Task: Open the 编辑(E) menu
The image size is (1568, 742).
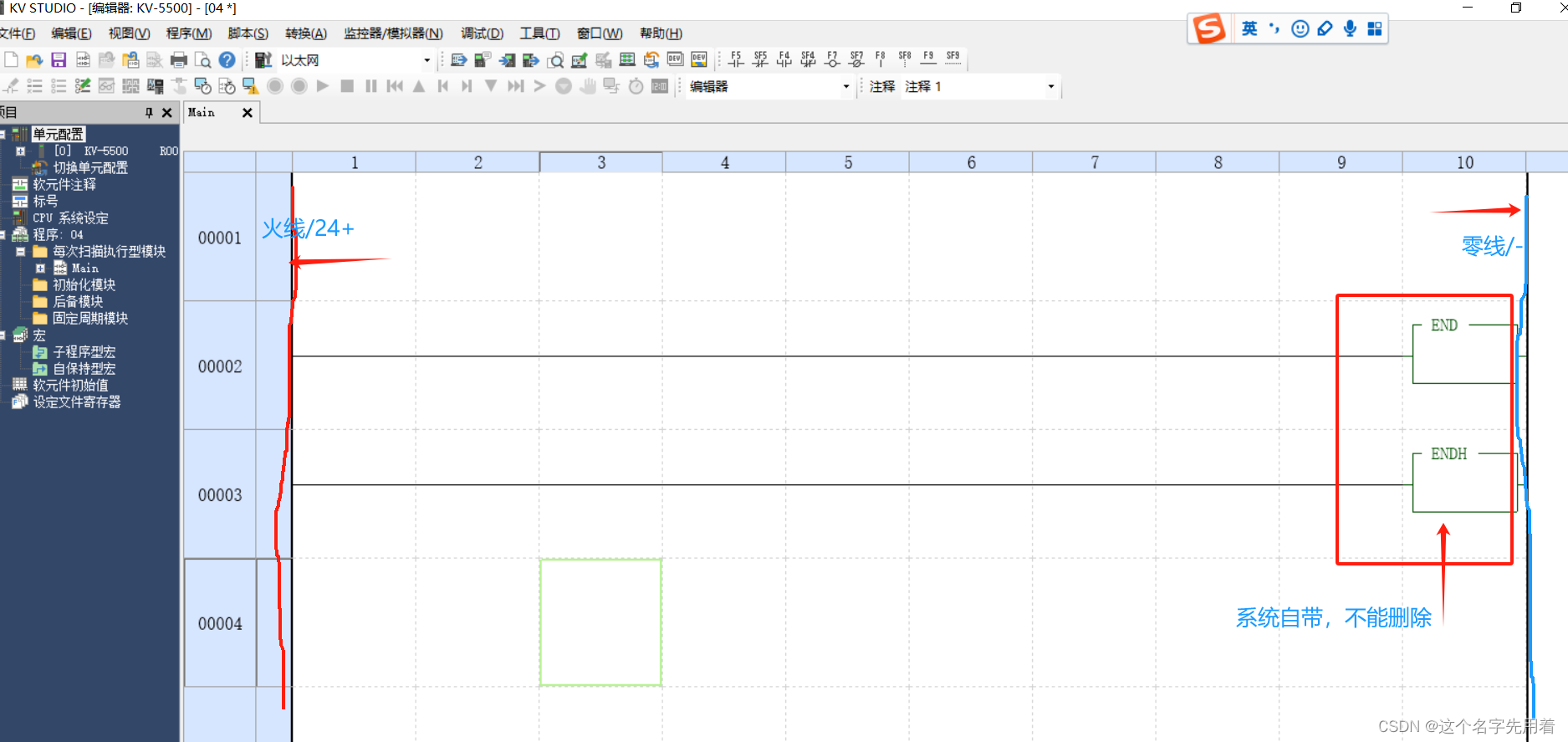Action: pos(71,33)
